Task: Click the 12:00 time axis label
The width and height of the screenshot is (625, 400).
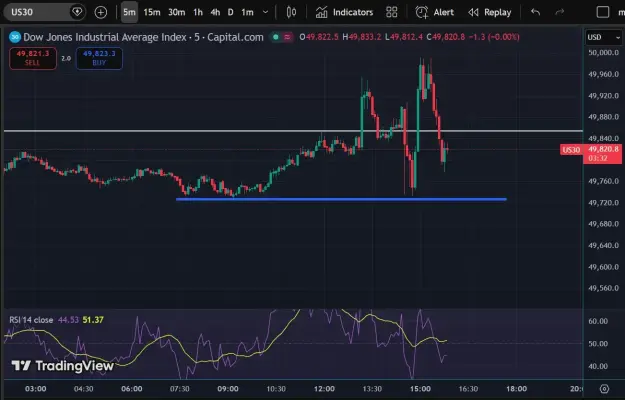Action: tap(324, 389)
